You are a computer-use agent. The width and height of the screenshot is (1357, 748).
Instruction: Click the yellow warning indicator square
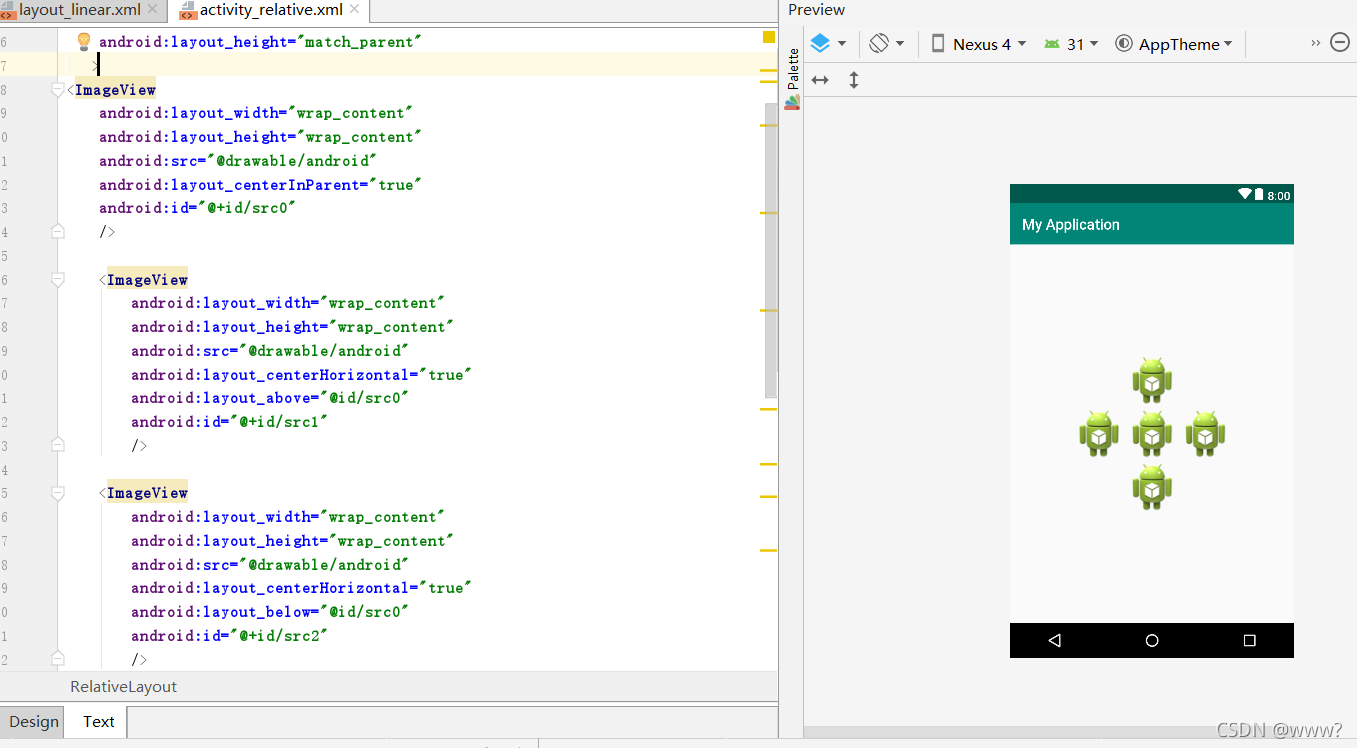(x=769, y=37)
